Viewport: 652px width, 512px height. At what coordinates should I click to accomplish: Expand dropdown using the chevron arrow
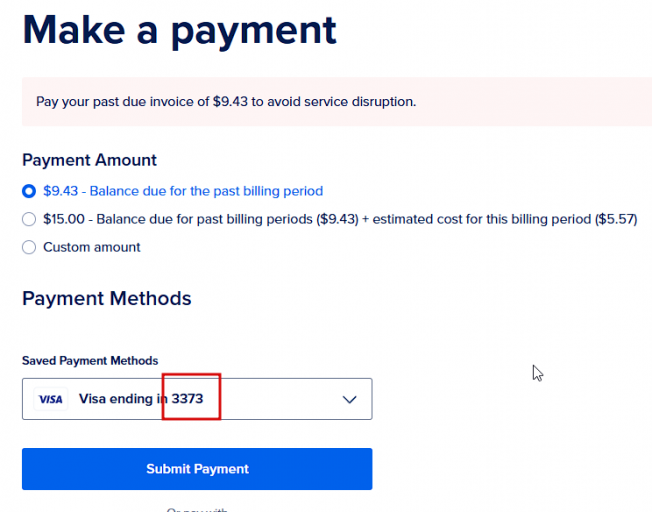(349, 400)
